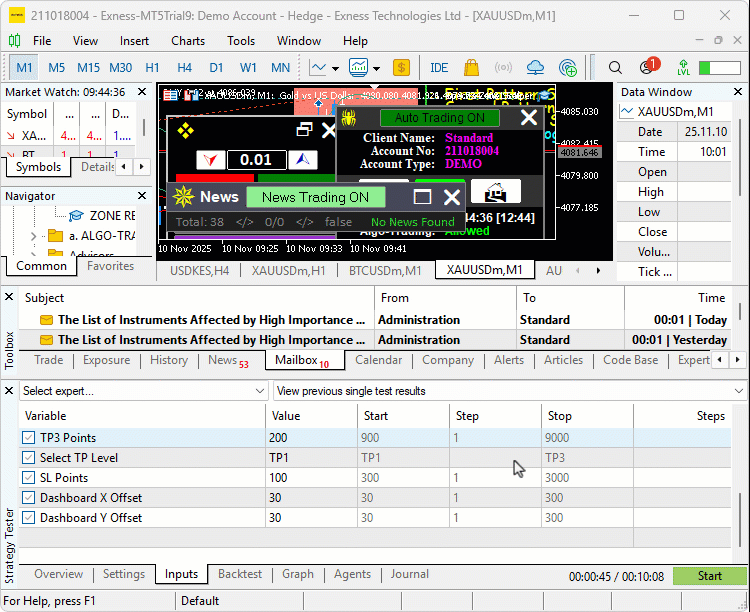Image resolution: width=750 pixels, height=612 pixels.
Task: Open the Select expert dropdown
Action: click(143, 391)
